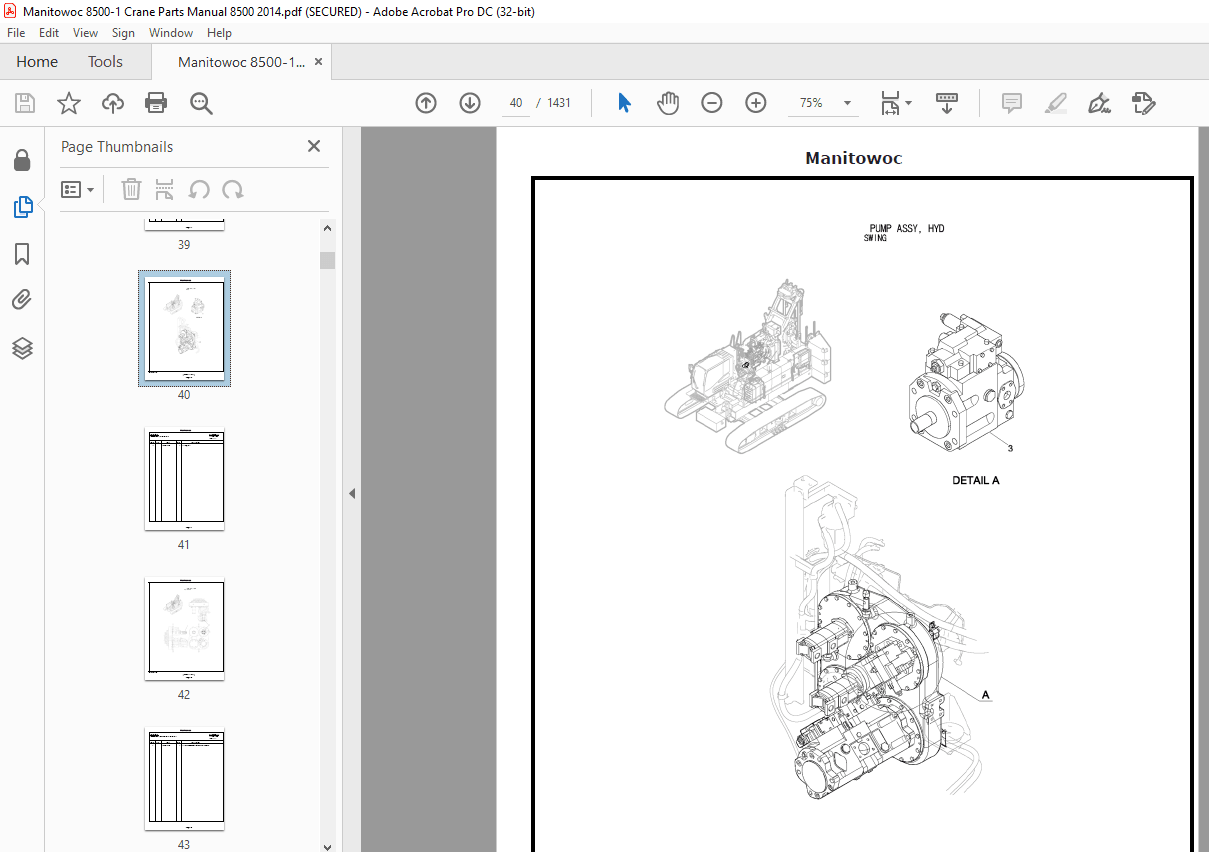Go to the next page with down arrow
The width and height of the screenshot is (1209, 852).
pyautogui.click(x=469, y=103)
